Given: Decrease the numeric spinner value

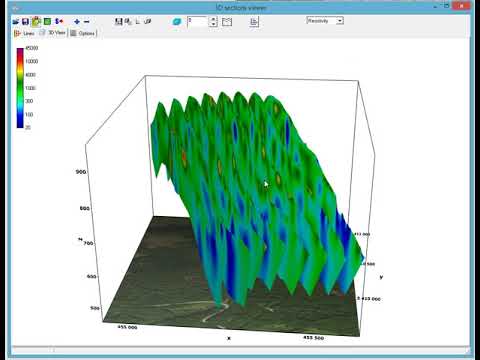Looking at the screenshot, I should coord(214,24).
